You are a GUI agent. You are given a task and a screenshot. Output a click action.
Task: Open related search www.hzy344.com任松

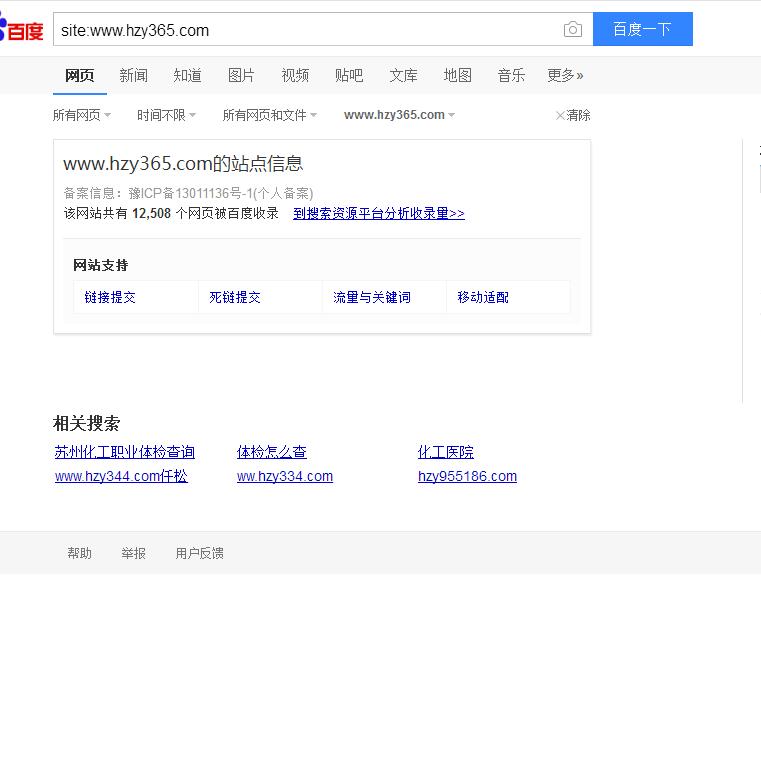pyautogui.click(x=121, y=476)
